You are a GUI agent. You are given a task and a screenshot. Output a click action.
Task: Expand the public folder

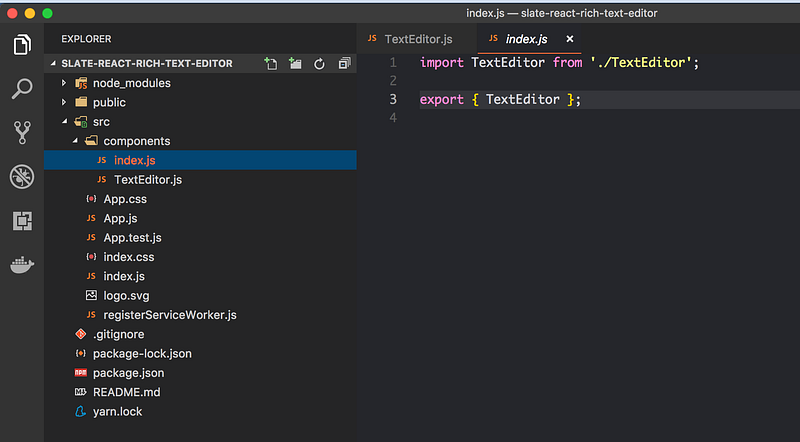(x=109, y=102)
